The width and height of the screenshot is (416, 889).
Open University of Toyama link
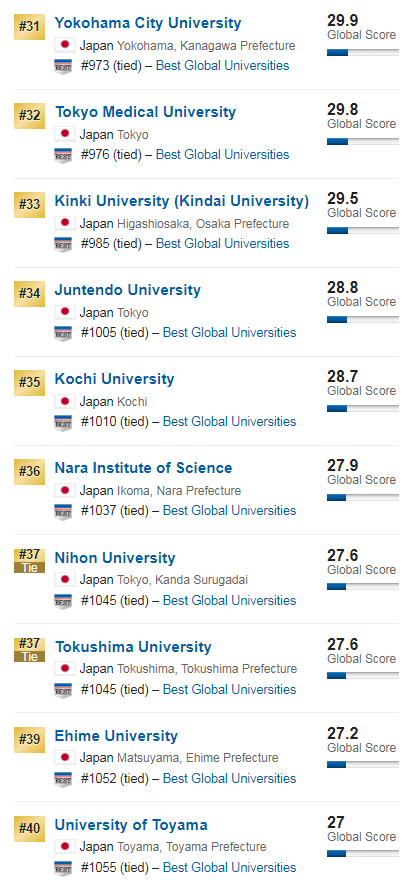(x=131, y=825)
